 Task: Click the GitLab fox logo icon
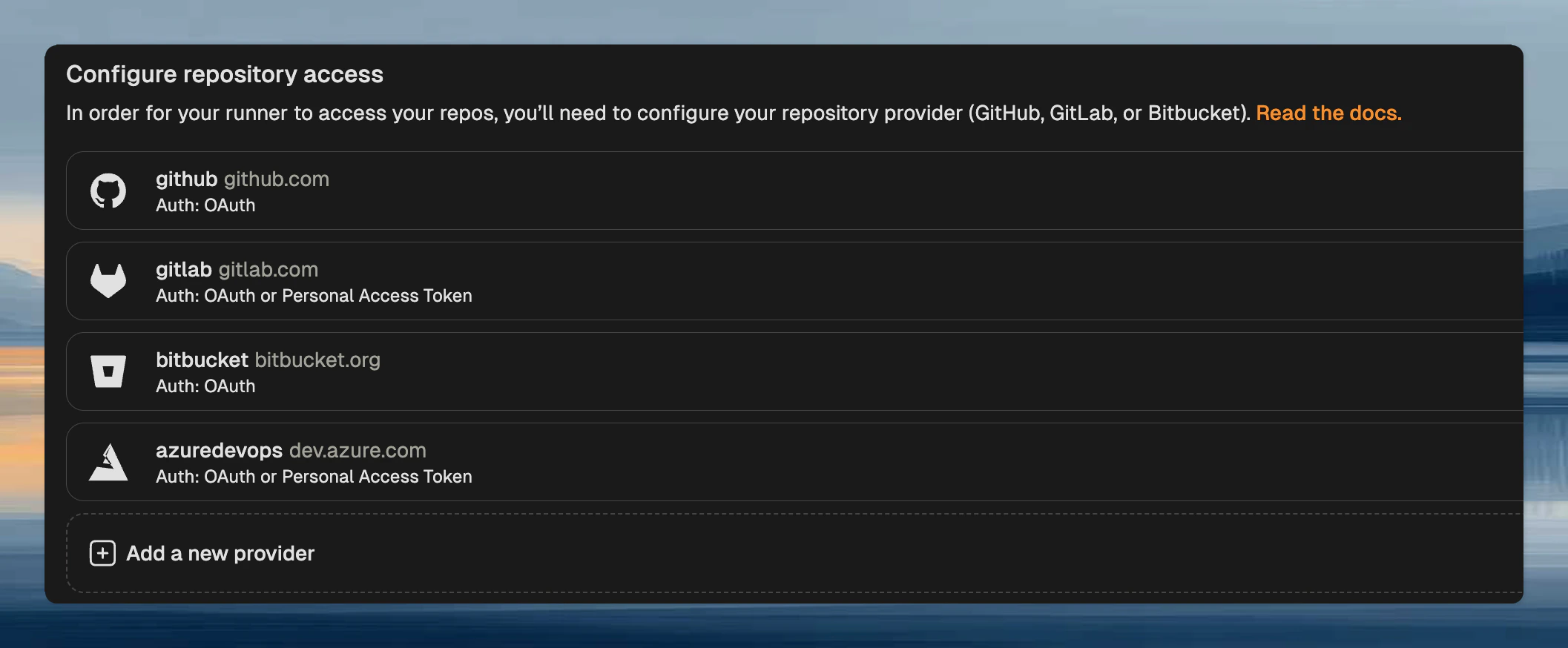pos(108,281)
